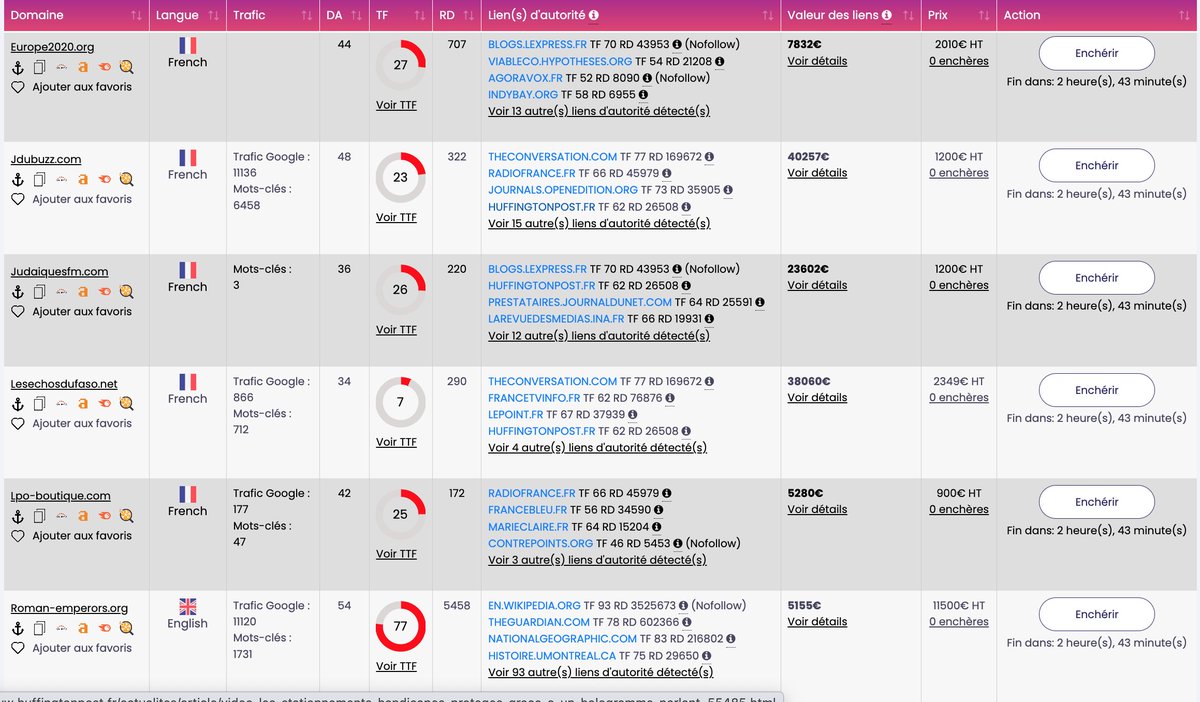Open the Lpo-boutique.com domain link
This screenshot has width=1200, height=702.
click(60, 495)
